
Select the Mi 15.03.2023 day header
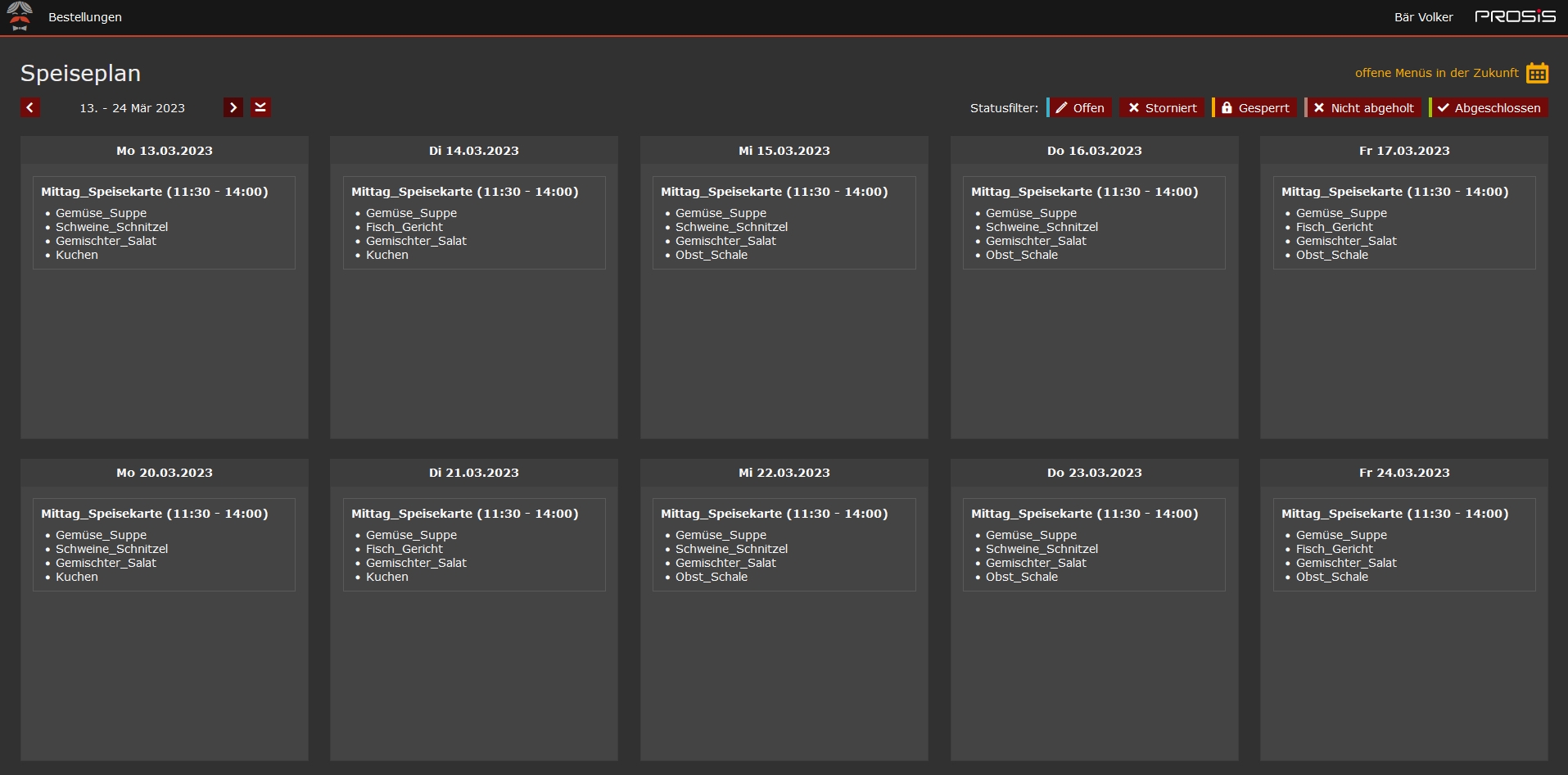(x=784, y=151)
